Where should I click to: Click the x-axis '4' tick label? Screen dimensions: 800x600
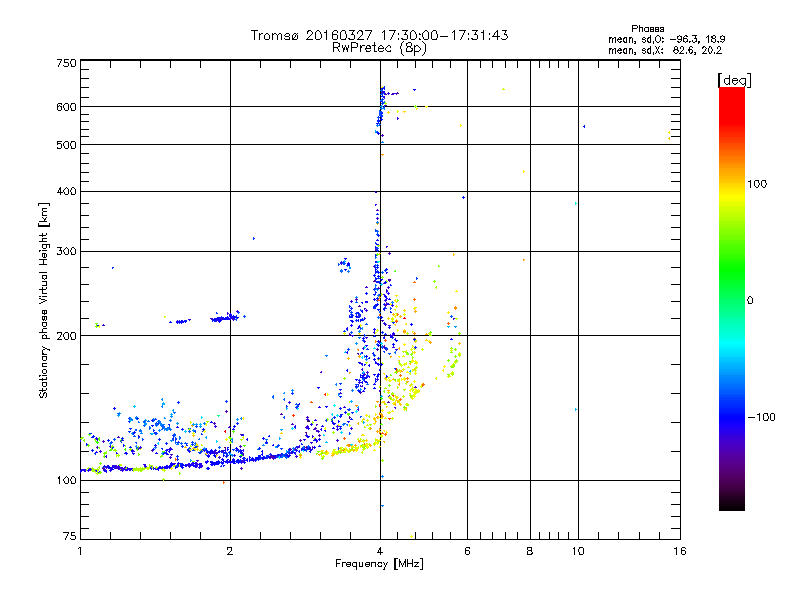(380, 551)
